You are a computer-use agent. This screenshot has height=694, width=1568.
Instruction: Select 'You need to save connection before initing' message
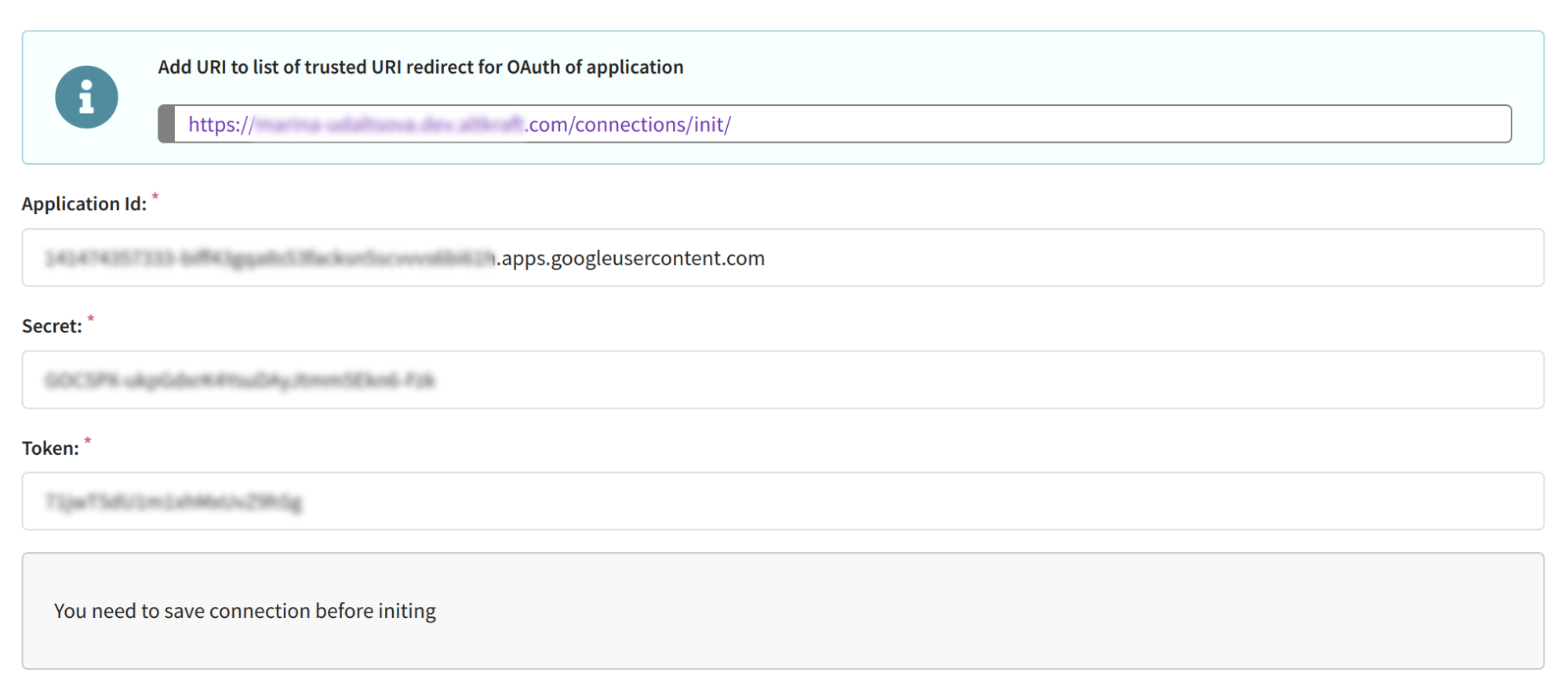(245, 611)
